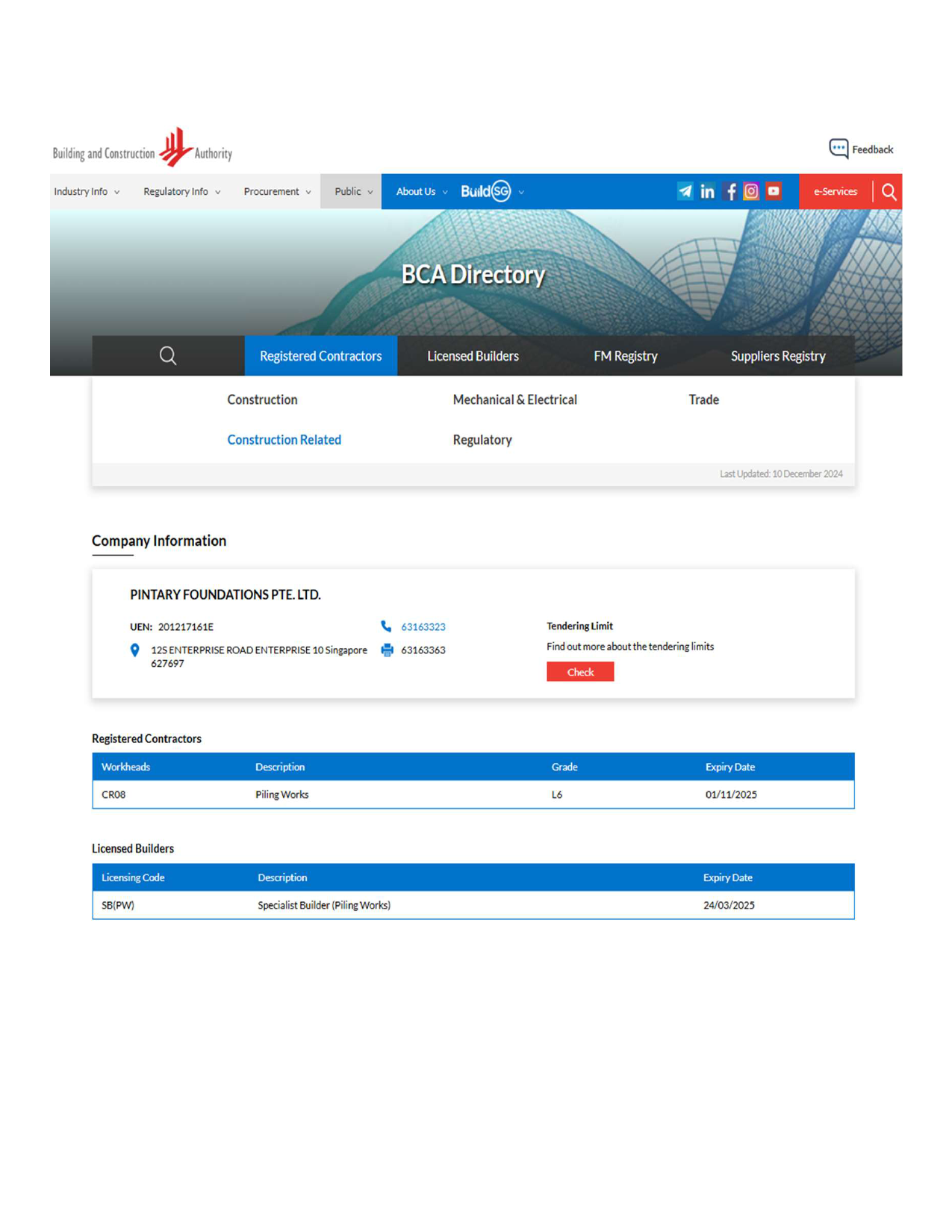Click the Feedback text link

click(x=872, y=149)
